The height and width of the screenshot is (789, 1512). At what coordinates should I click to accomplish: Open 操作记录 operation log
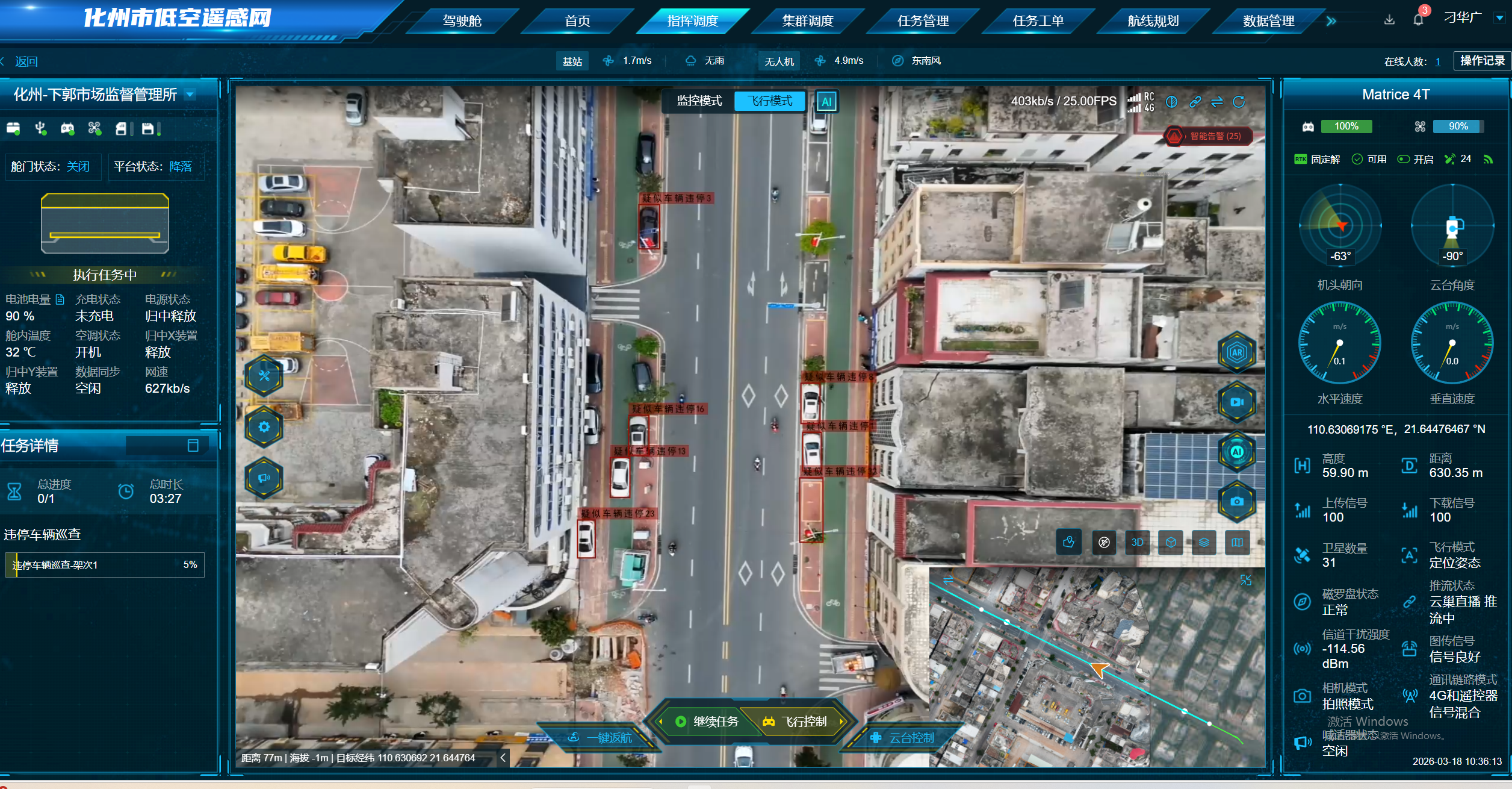click(1482, 61)
